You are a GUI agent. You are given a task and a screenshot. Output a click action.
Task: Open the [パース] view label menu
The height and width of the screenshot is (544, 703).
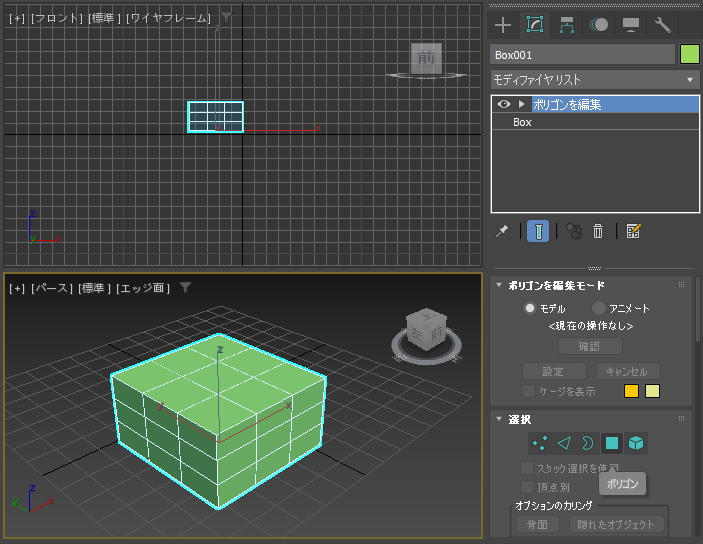point(52,288)
